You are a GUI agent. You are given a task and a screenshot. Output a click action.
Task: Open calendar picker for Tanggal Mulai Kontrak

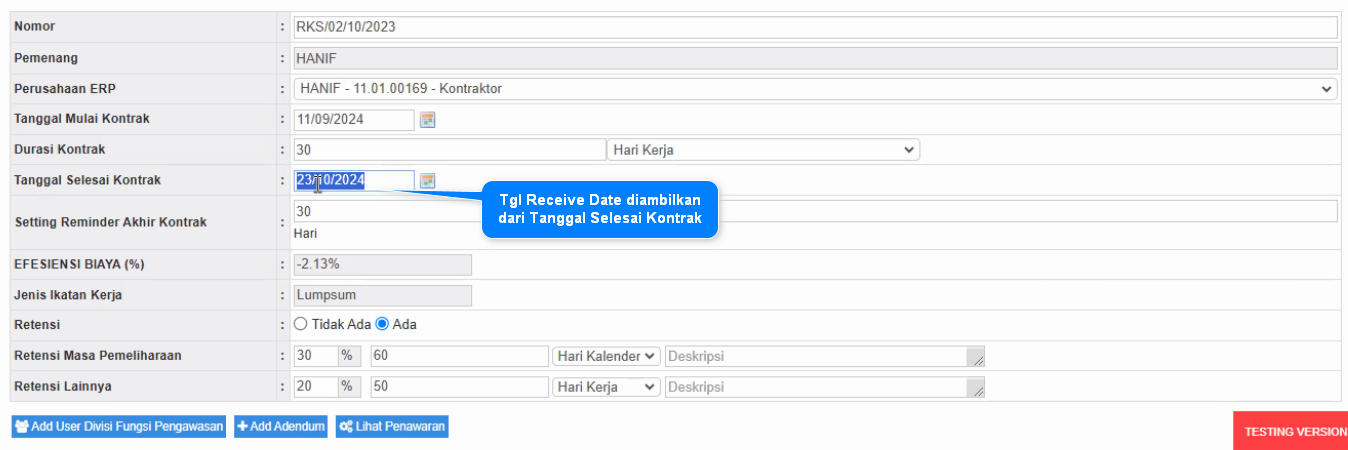[428, 120]
